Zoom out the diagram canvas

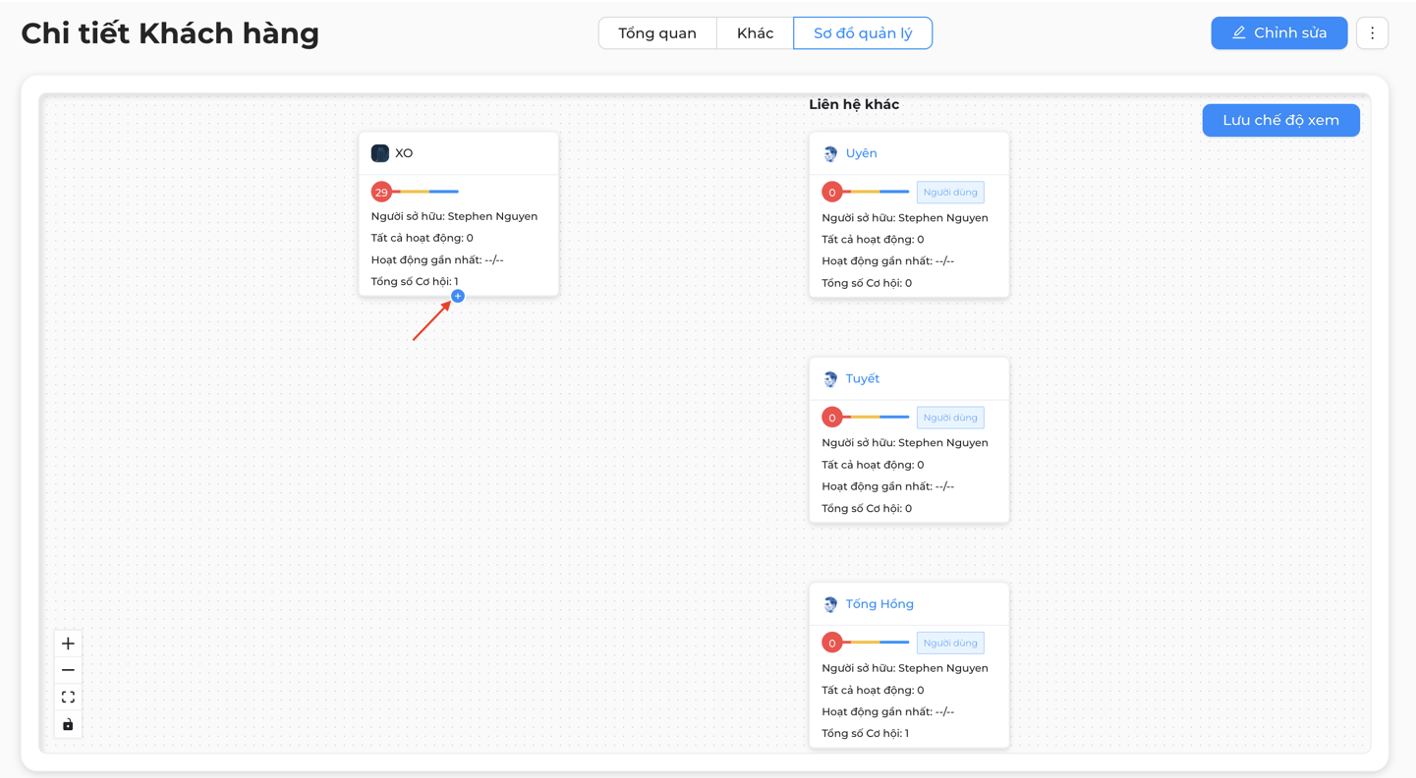pos(68,670)
